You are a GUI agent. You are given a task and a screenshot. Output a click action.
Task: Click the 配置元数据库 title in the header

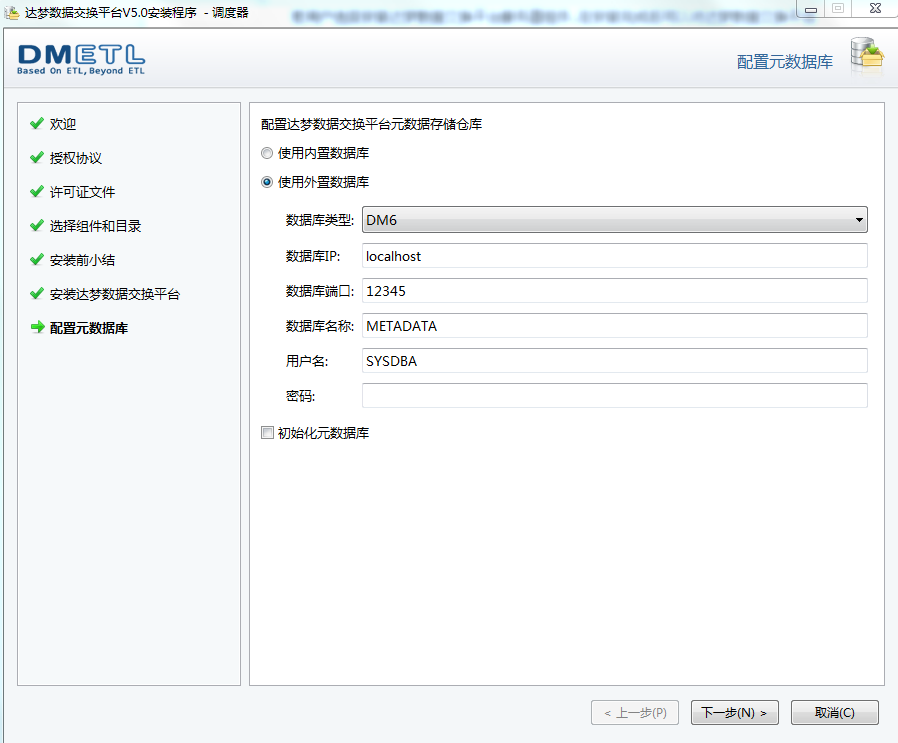[x=785, y=62]
